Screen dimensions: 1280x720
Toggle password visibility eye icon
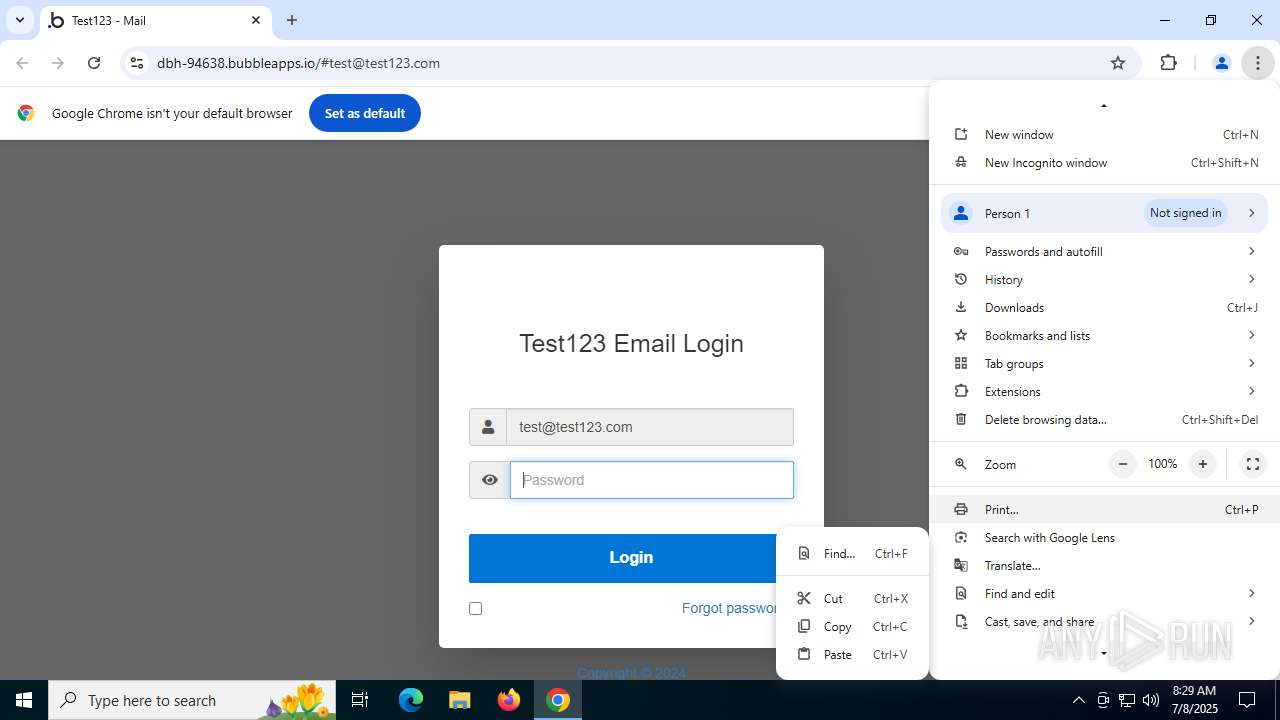489,480
